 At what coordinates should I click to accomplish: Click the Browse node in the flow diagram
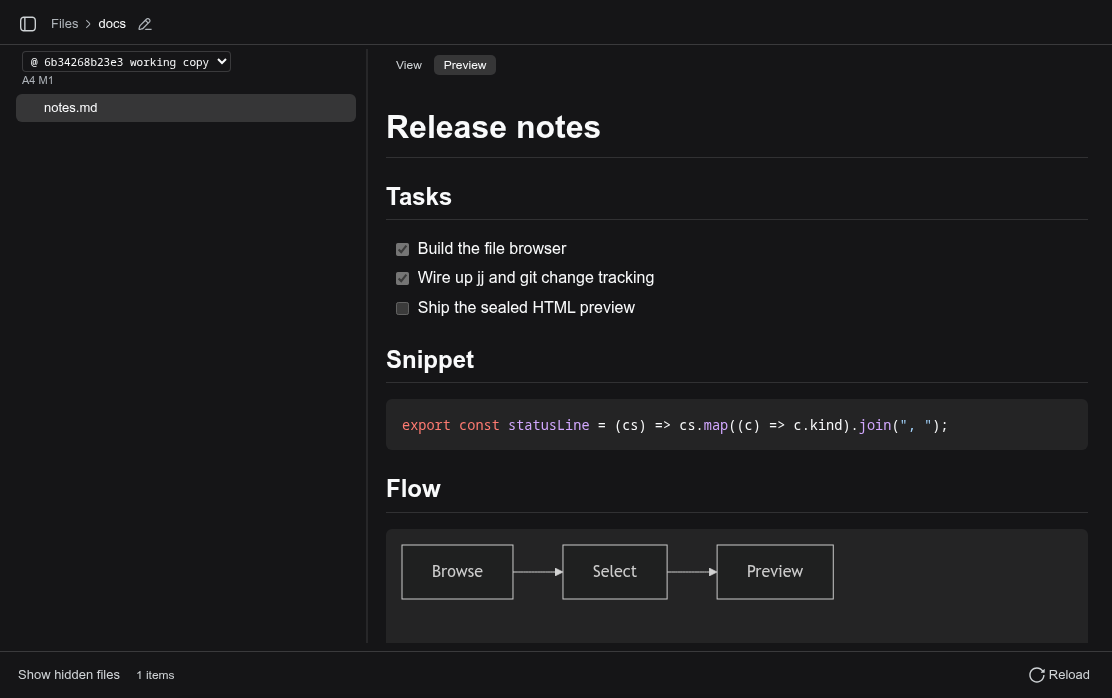457,572
